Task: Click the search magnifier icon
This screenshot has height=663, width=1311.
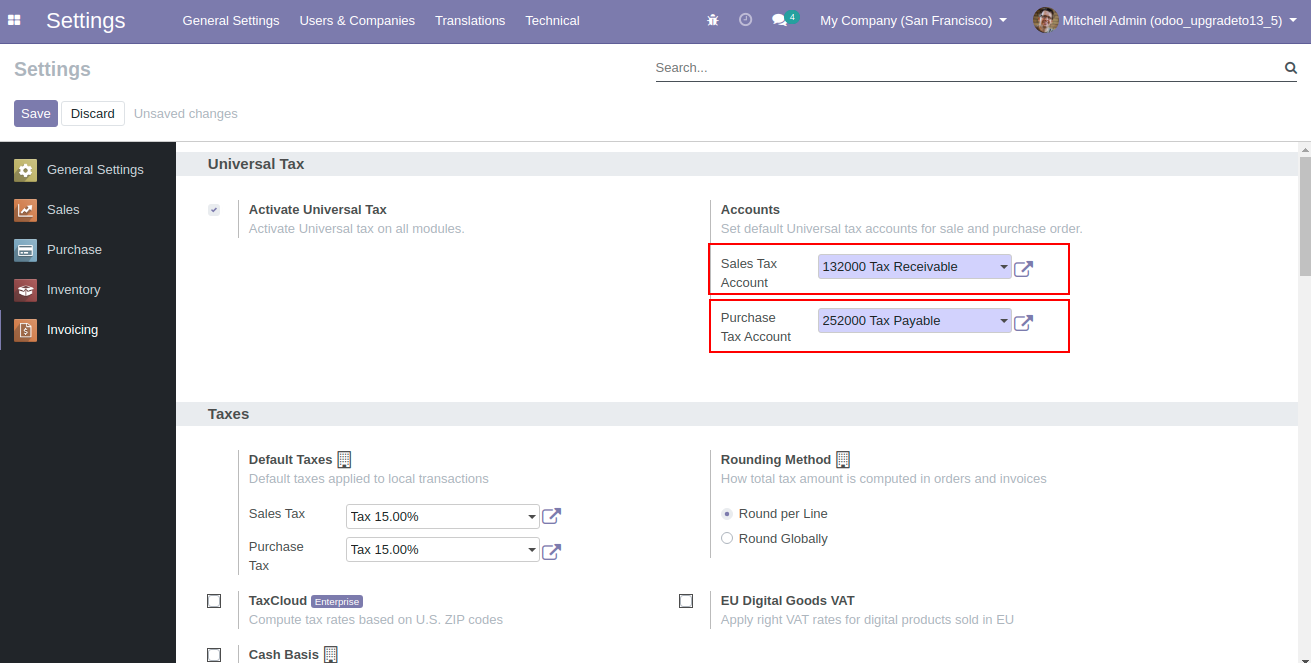Action: [1290, 68]
